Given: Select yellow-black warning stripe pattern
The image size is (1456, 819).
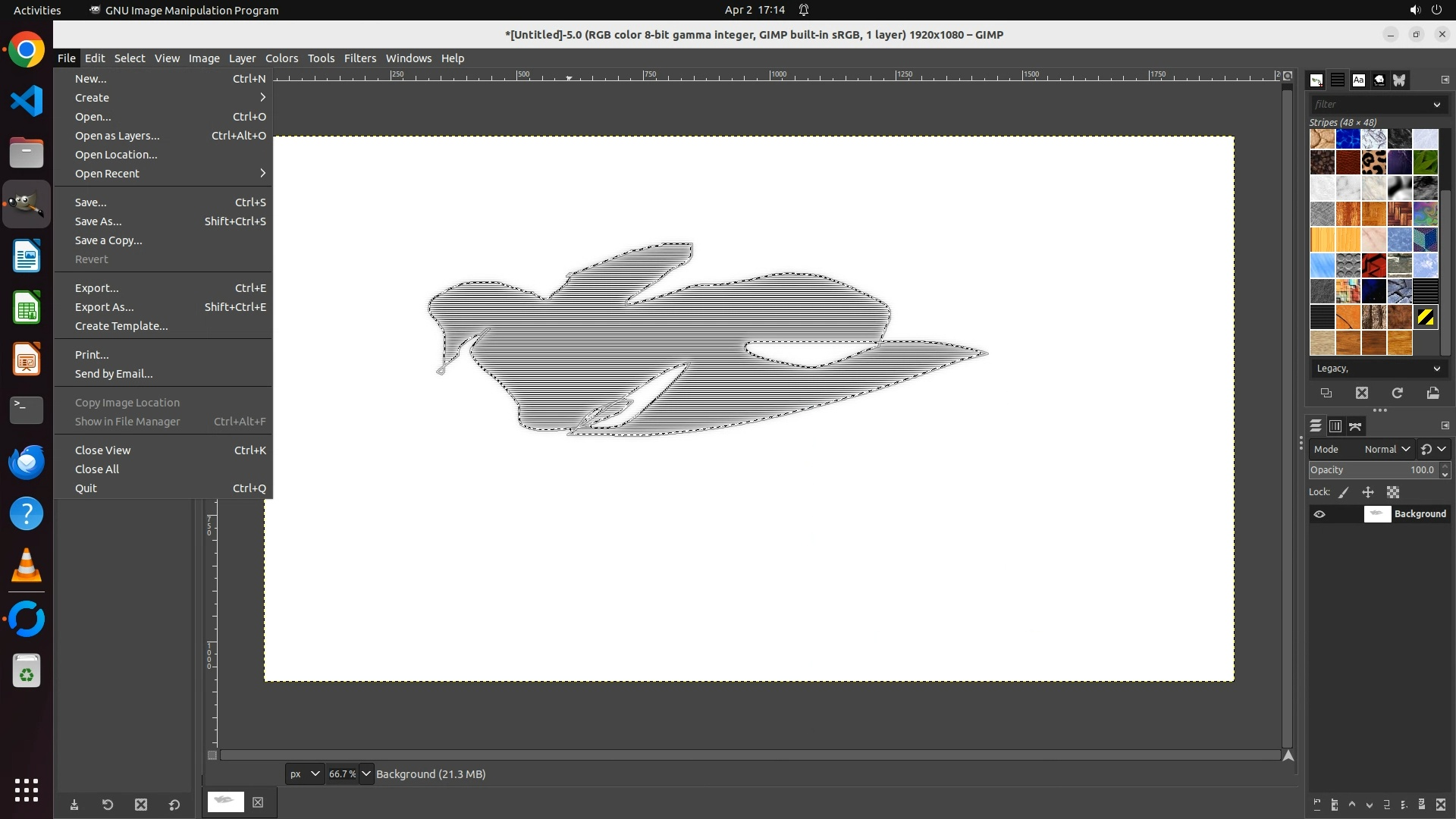Looking at the screenshot, I should click(1425, 317).
